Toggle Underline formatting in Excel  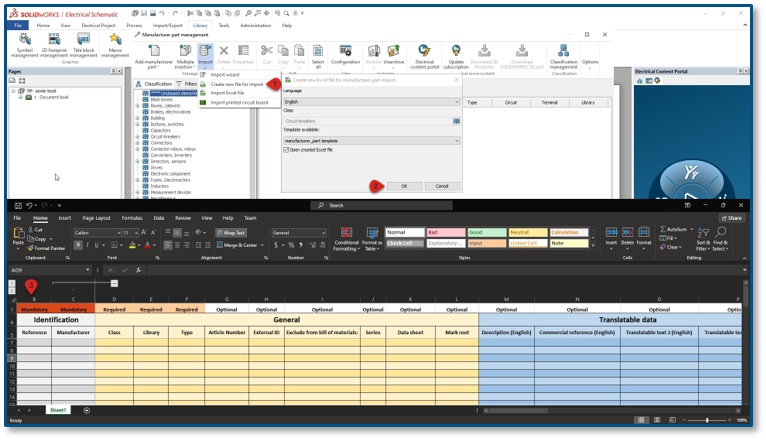(96, 245)
